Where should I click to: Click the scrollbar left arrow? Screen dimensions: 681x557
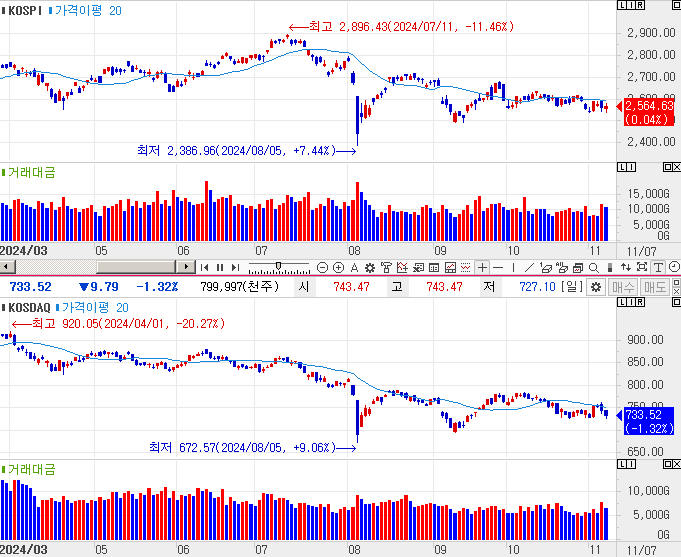tap(7, 267)
